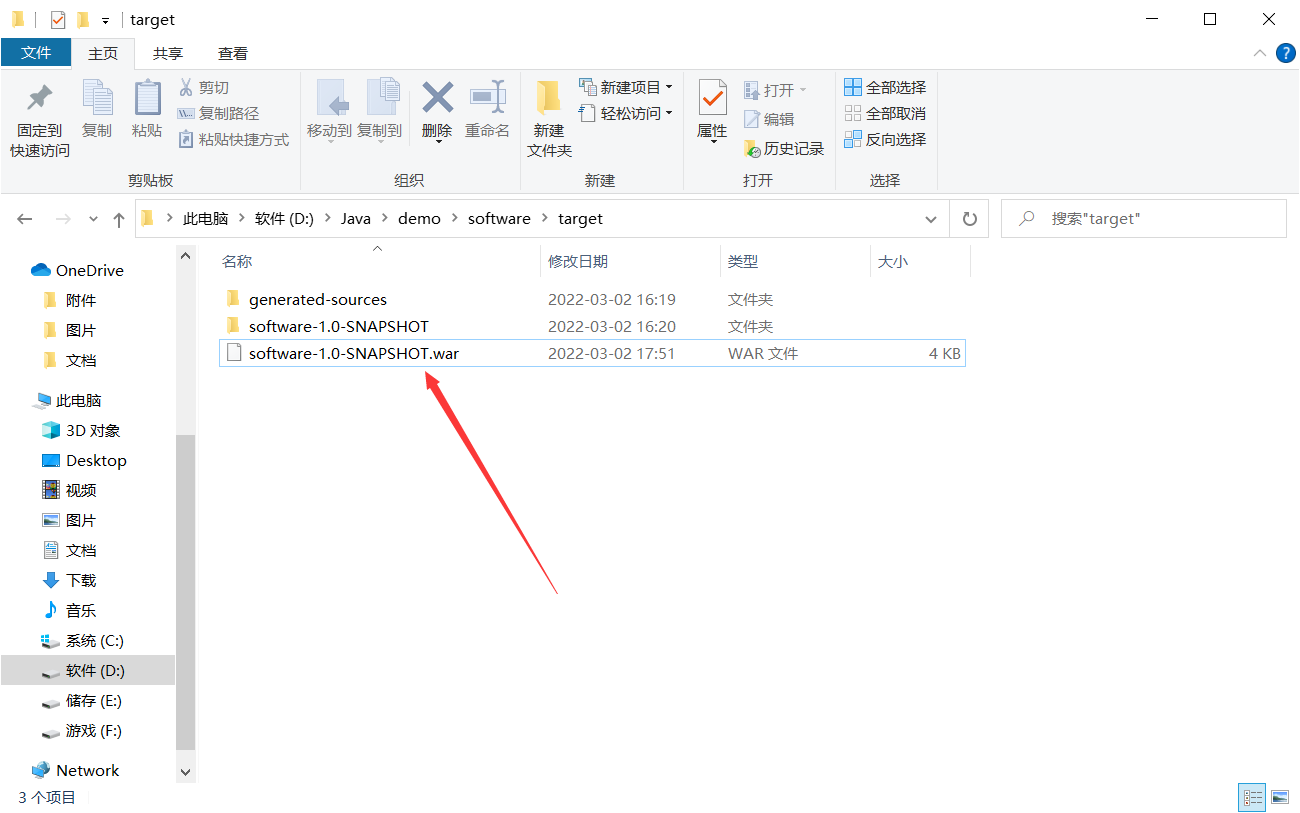Collapse the ribbon using the chevron
This screenshot has height=813, width=1300.
point(1259,53)
